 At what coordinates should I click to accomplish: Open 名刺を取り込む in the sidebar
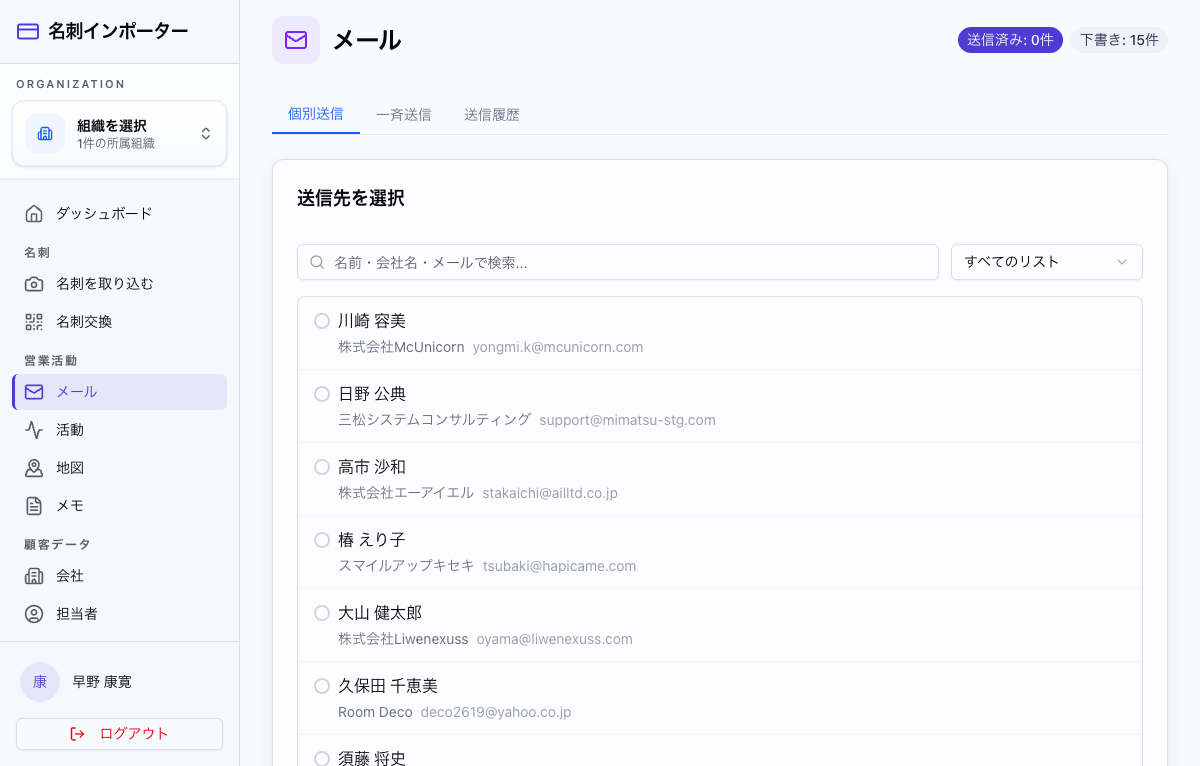120,284
